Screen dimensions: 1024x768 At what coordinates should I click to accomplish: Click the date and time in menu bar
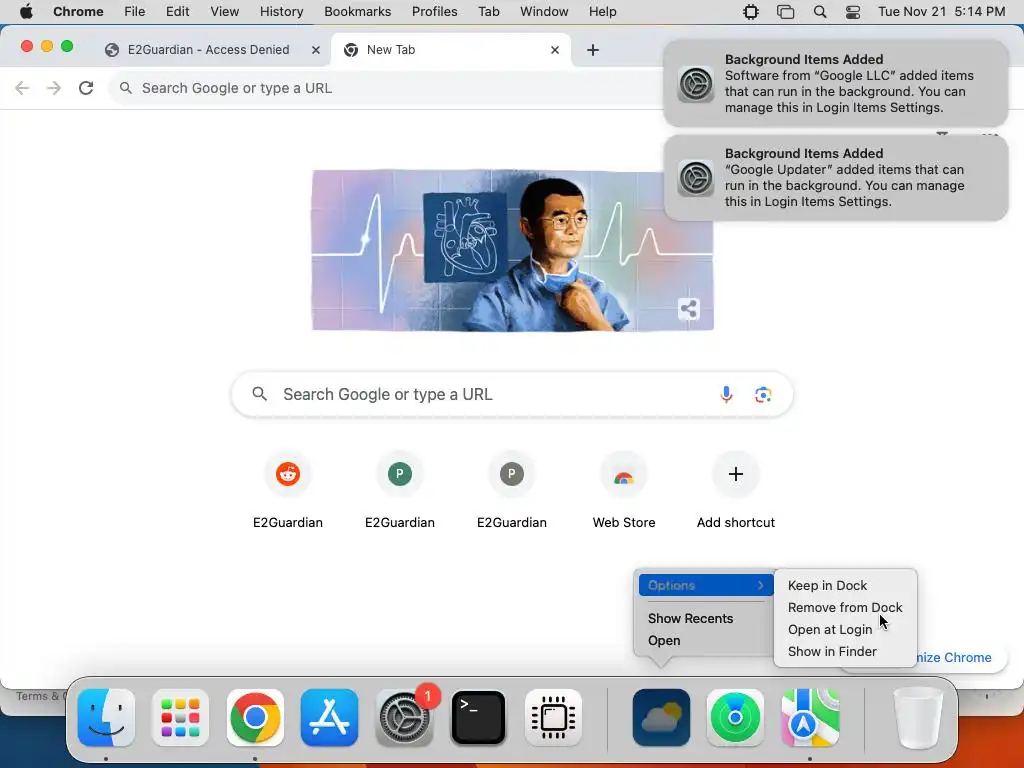click(x=941, y=12)
